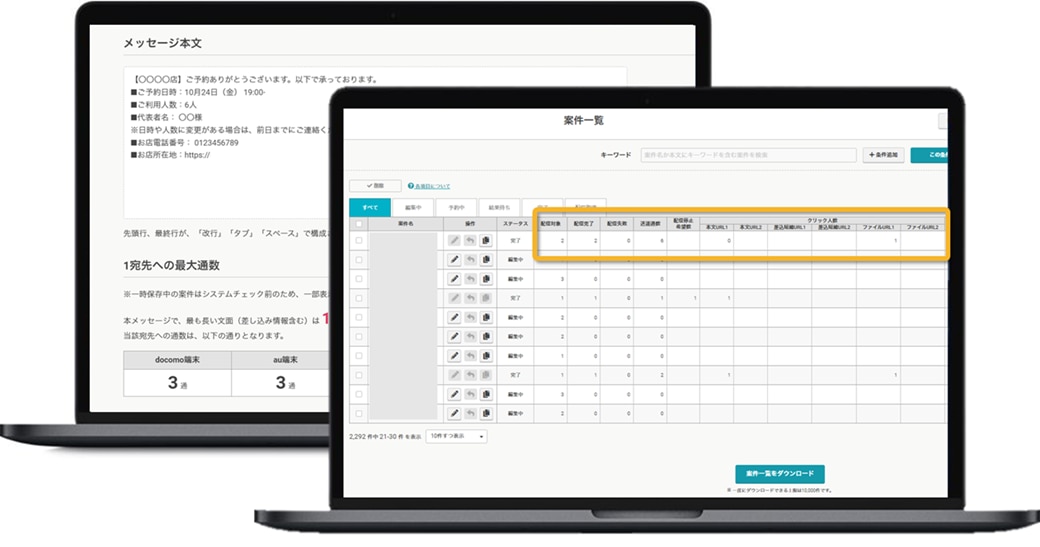
Task: Click the 削除 button above the tabs
Action: (375, 186)
